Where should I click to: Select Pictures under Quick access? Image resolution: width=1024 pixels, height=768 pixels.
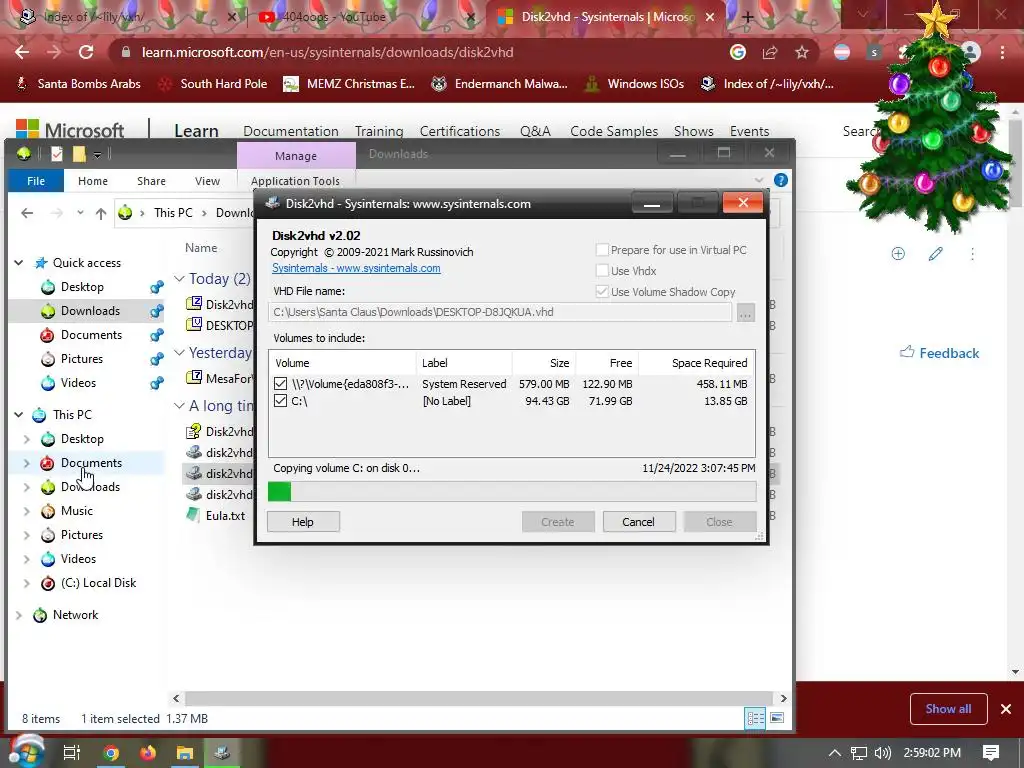tap(82, 359)
